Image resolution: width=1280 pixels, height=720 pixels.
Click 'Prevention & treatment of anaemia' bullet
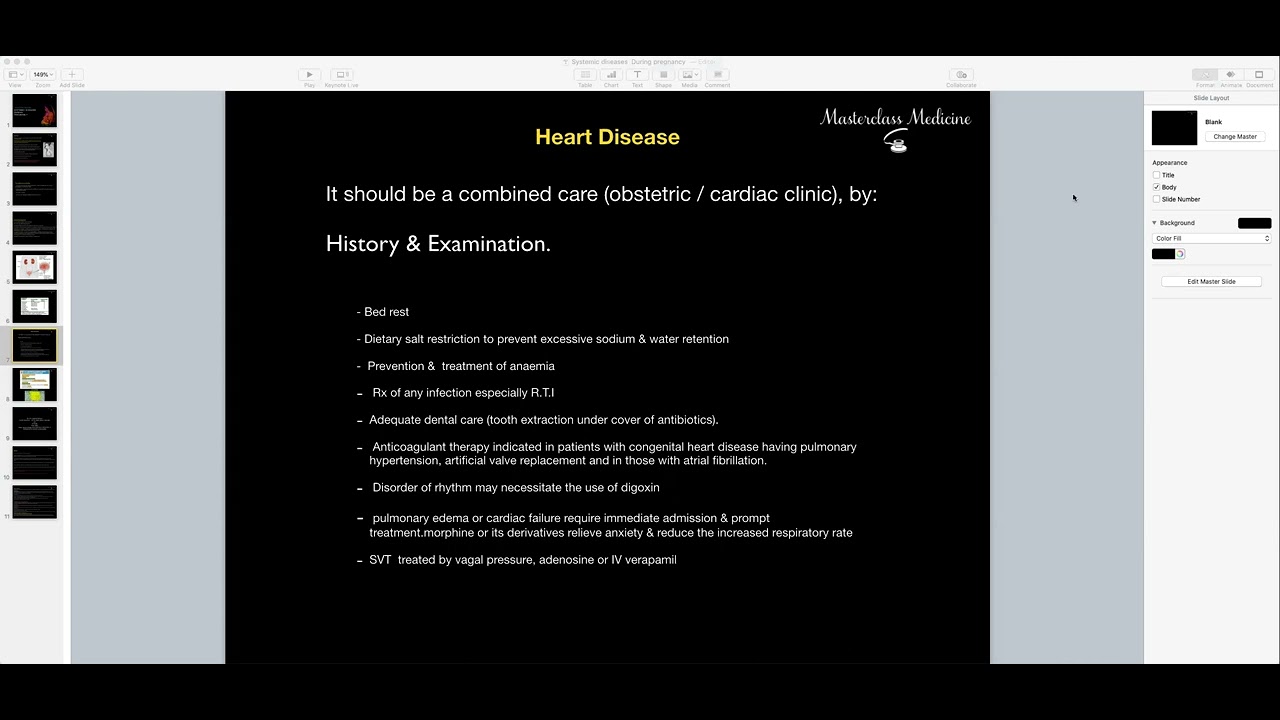pyautogui.click(x=456, y=366)
